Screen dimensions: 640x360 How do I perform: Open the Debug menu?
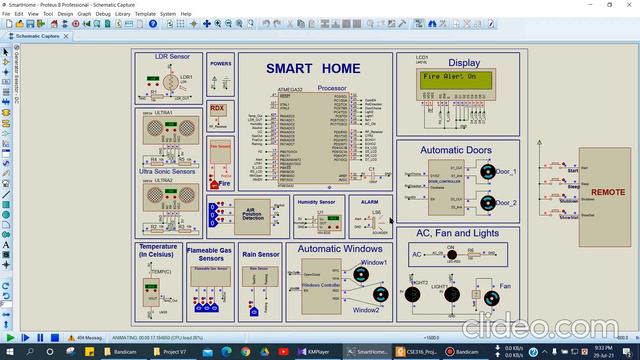pyautogui.click(x=103, y=14)
